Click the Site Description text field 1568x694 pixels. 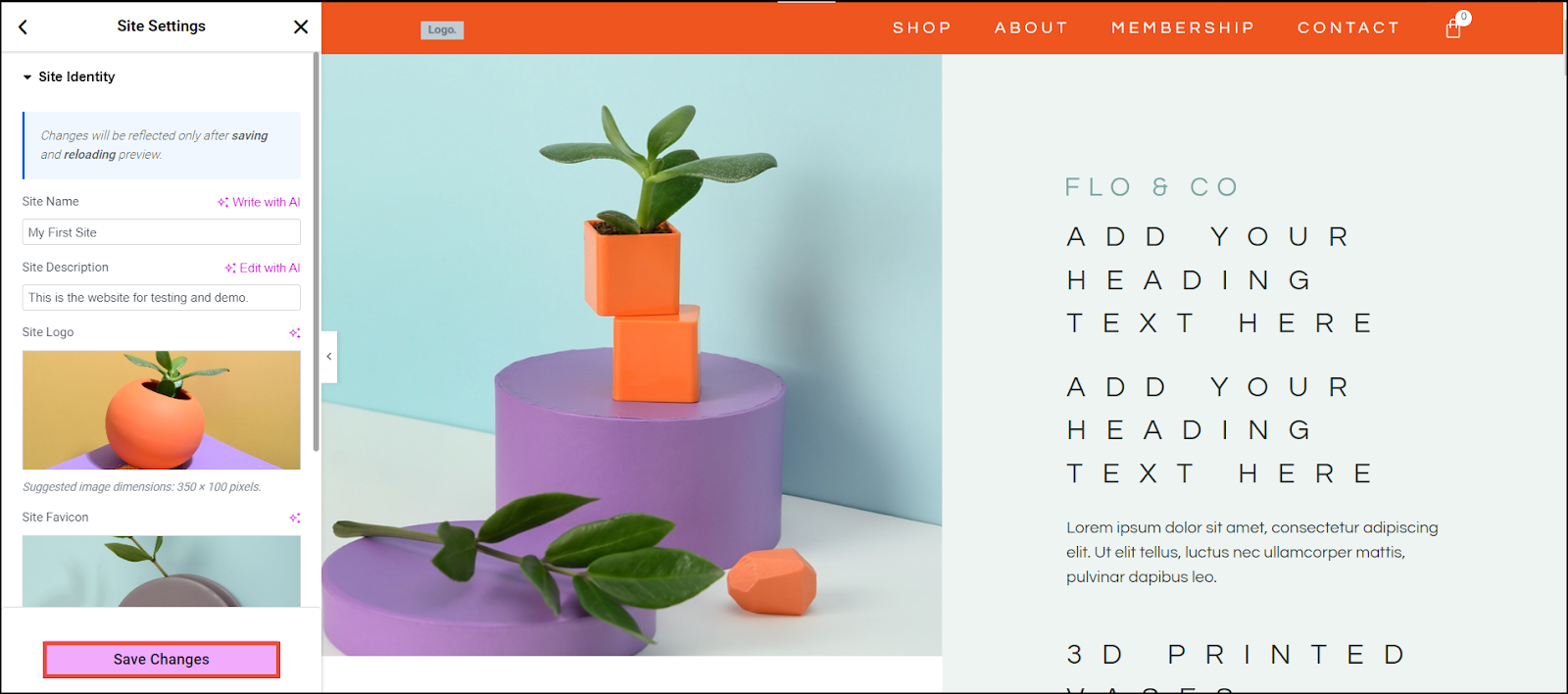click(162, 297)
